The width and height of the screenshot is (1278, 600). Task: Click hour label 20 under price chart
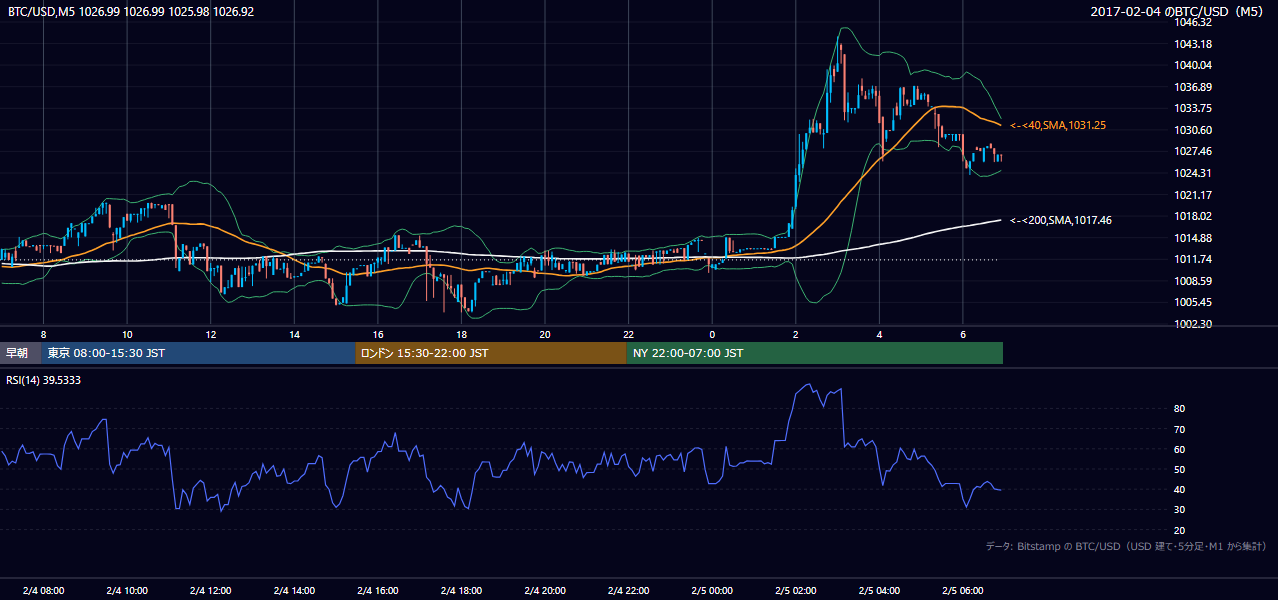(544, 334)
